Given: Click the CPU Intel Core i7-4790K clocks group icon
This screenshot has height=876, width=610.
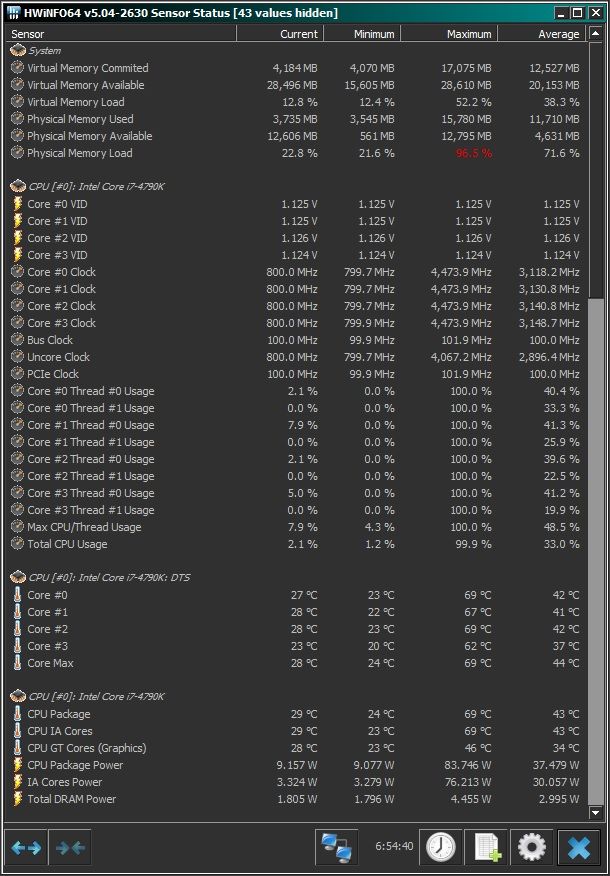Looking at the screenshot, I should click(x=18, y=187).
